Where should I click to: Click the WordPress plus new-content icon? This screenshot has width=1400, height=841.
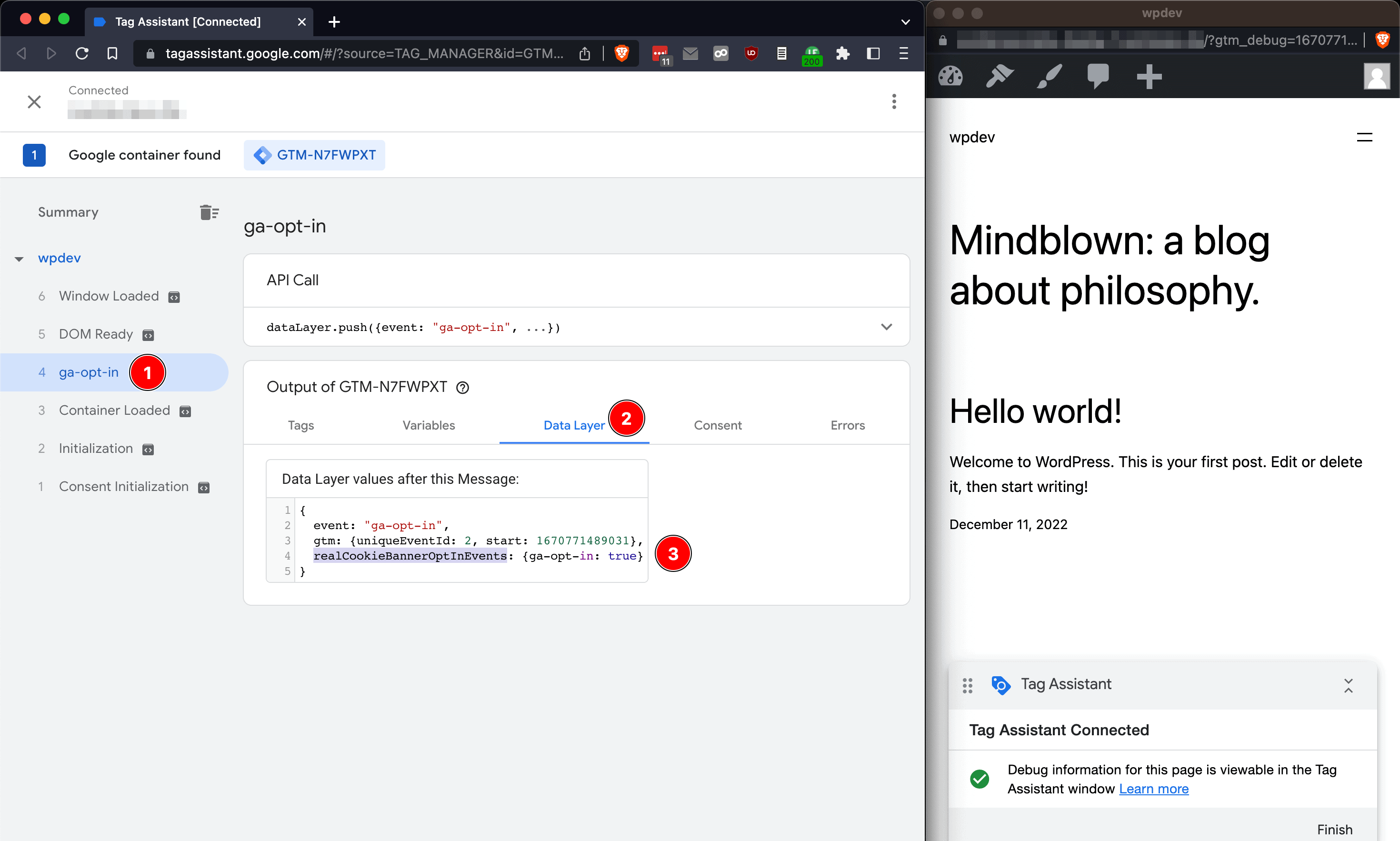(x=1149, y=77)
